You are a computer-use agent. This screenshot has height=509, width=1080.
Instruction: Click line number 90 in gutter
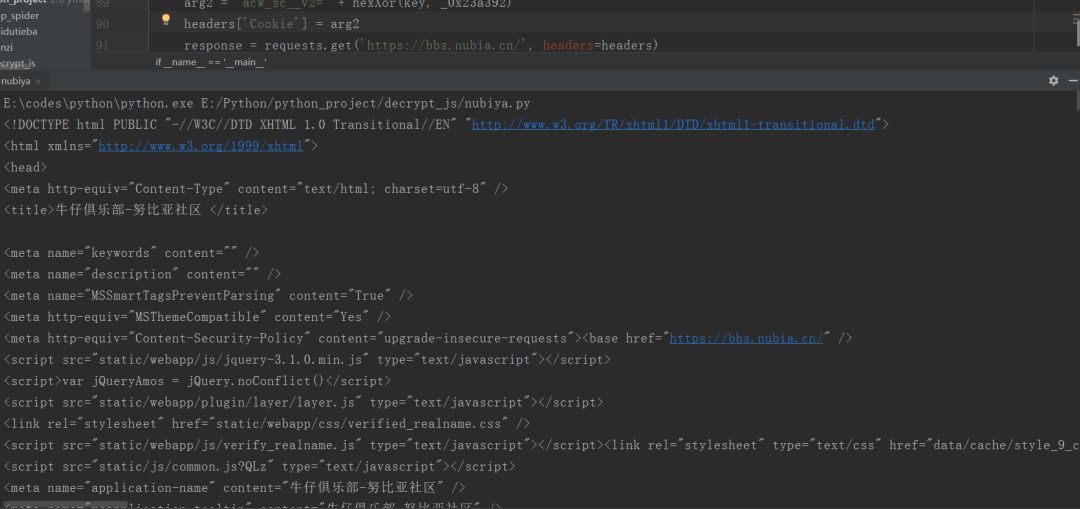tap(102, 24)
